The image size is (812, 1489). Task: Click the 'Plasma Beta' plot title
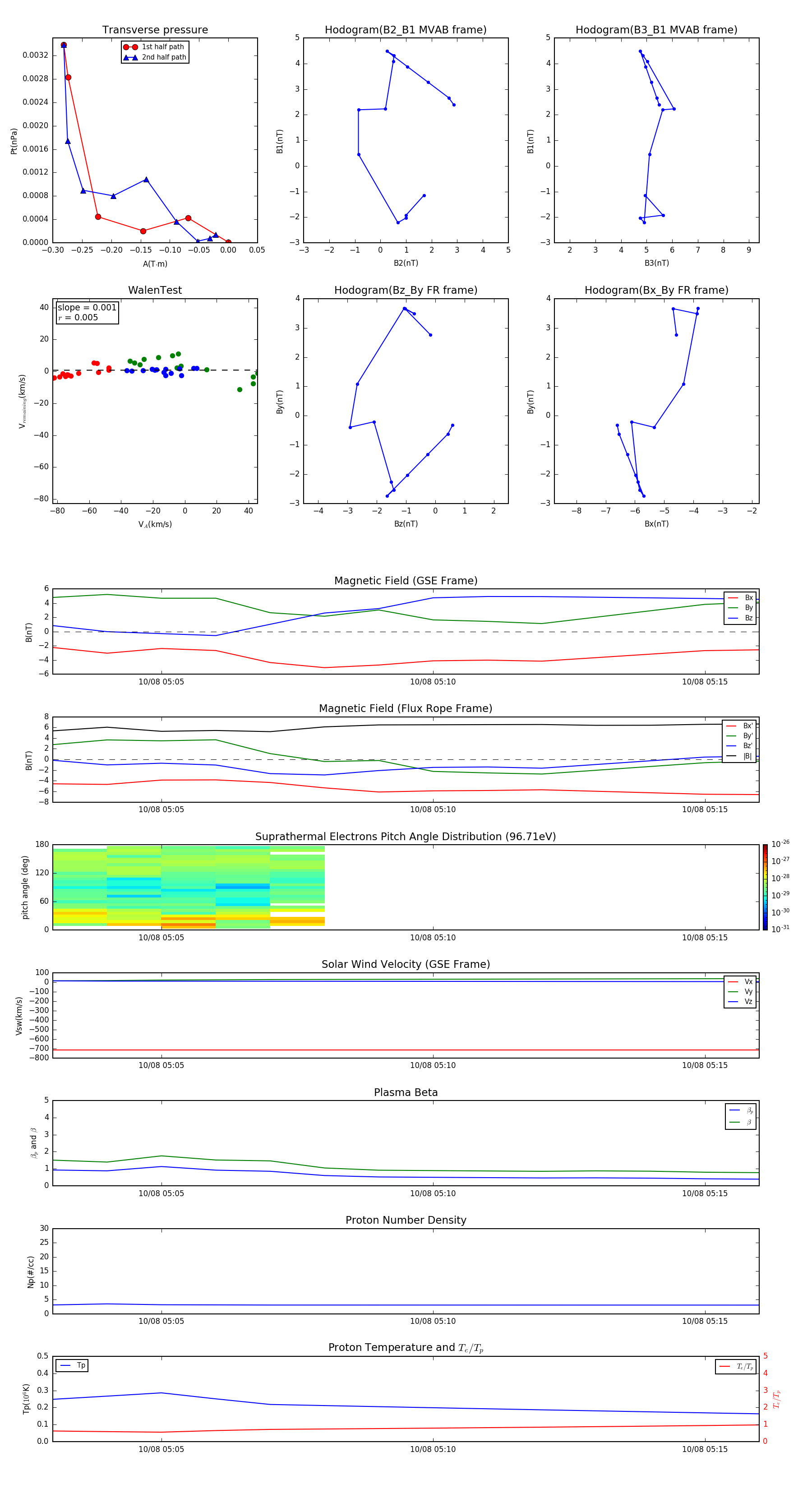pos(406,1093)
